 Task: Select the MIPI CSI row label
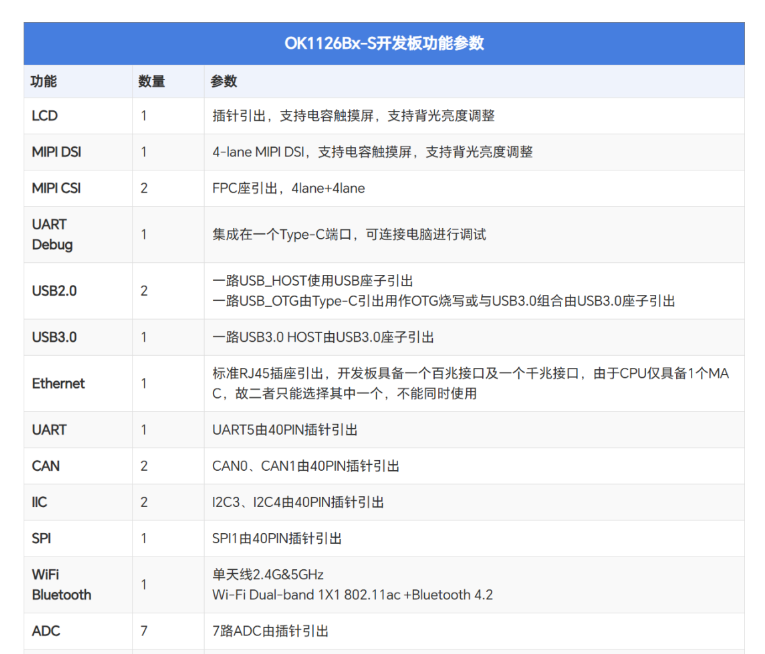coord(57,188)
